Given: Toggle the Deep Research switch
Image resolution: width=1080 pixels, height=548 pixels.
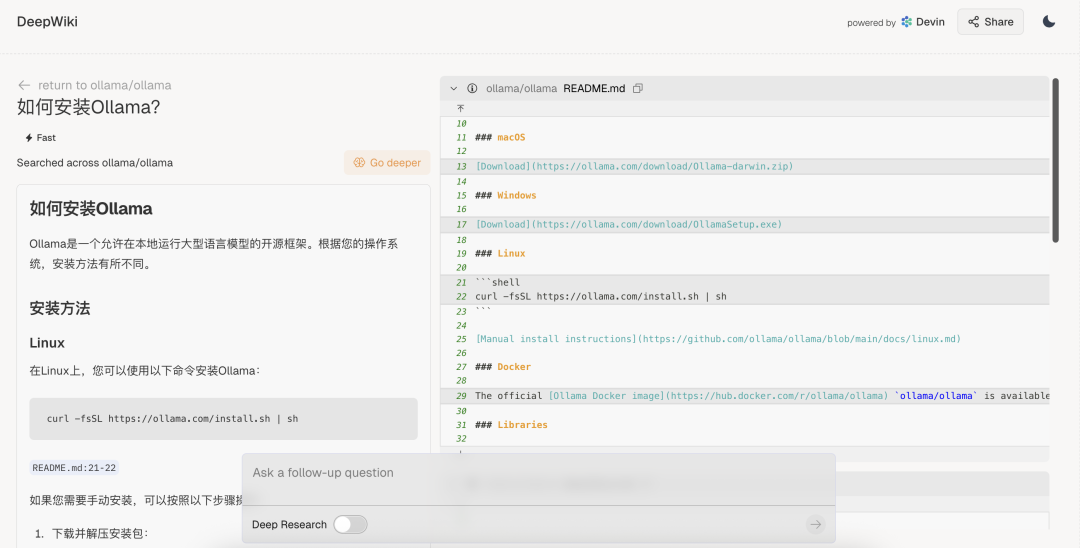Looking at the screenshot, I should pos(351,525).
